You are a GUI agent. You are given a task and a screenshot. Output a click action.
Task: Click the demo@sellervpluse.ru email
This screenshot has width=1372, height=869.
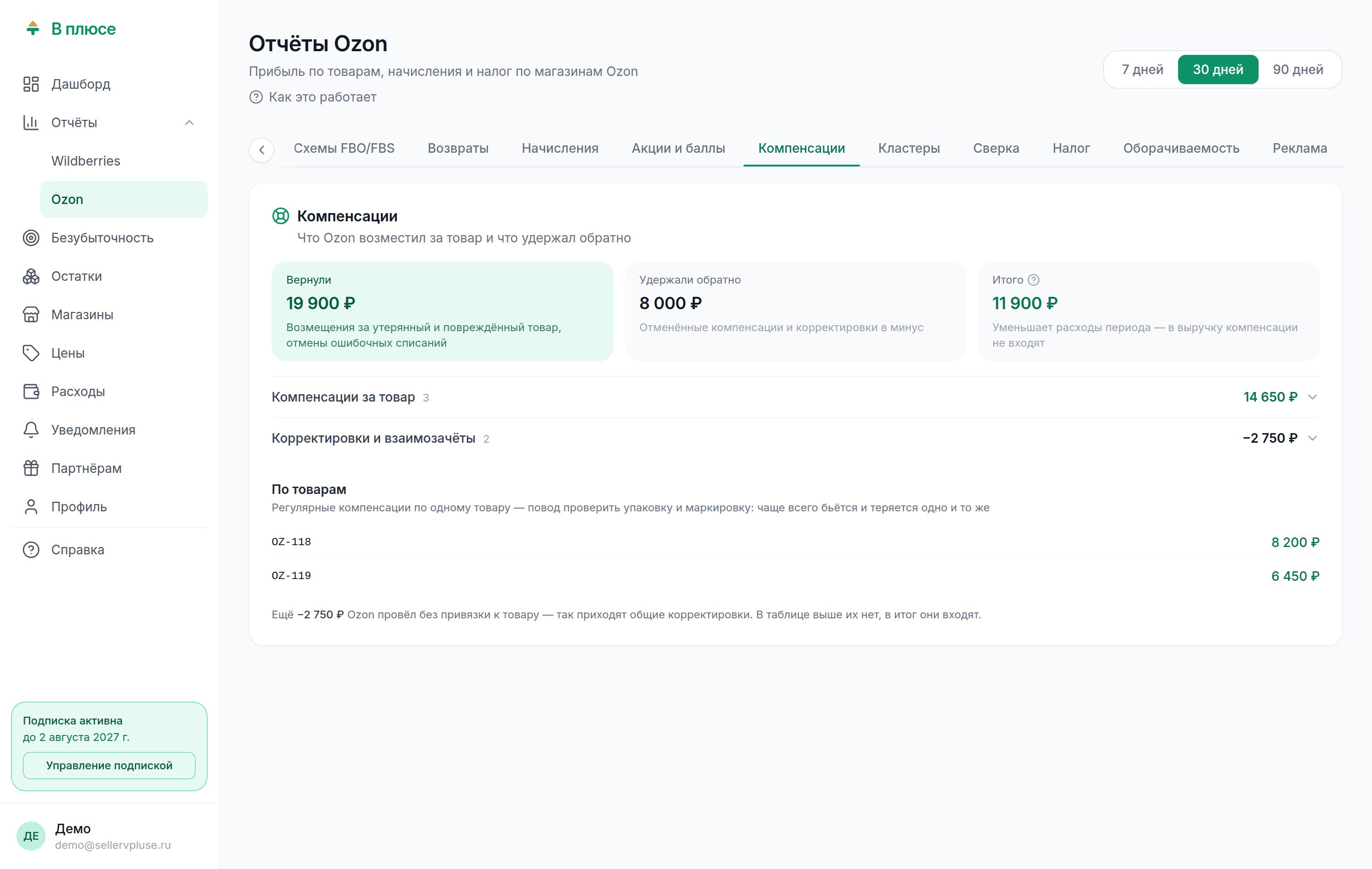click(x=113, y=845)
